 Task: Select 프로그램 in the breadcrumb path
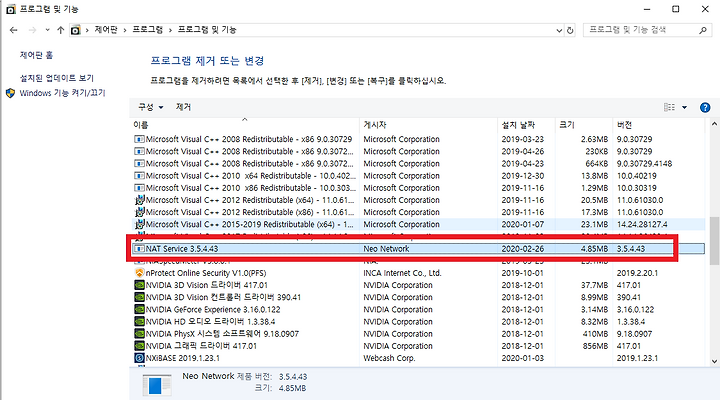(147, 30)
